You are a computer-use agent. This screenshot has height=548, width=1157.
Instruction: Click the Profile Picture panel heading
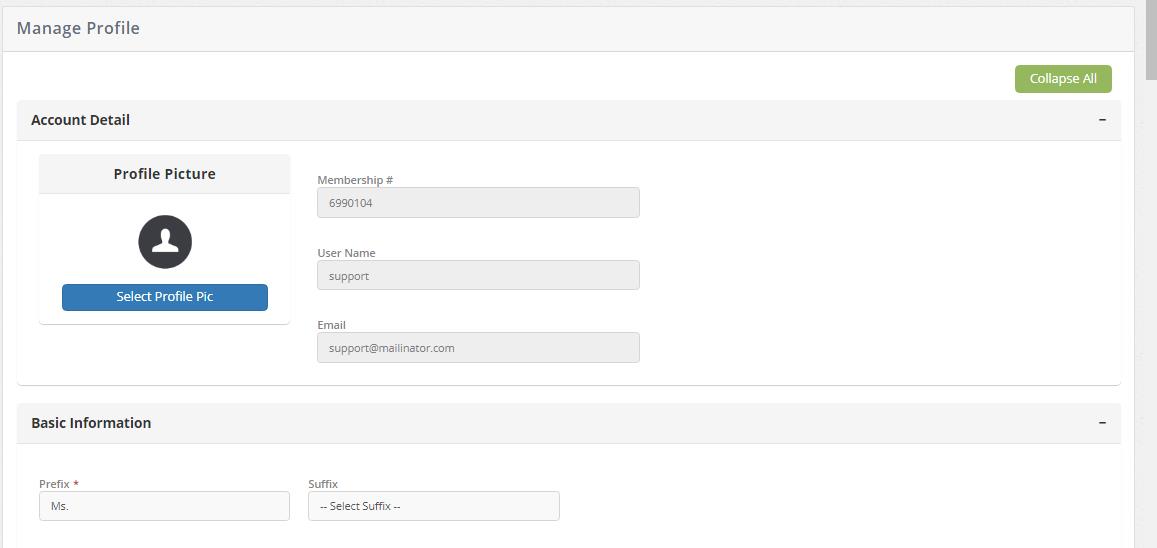point(164,174)
